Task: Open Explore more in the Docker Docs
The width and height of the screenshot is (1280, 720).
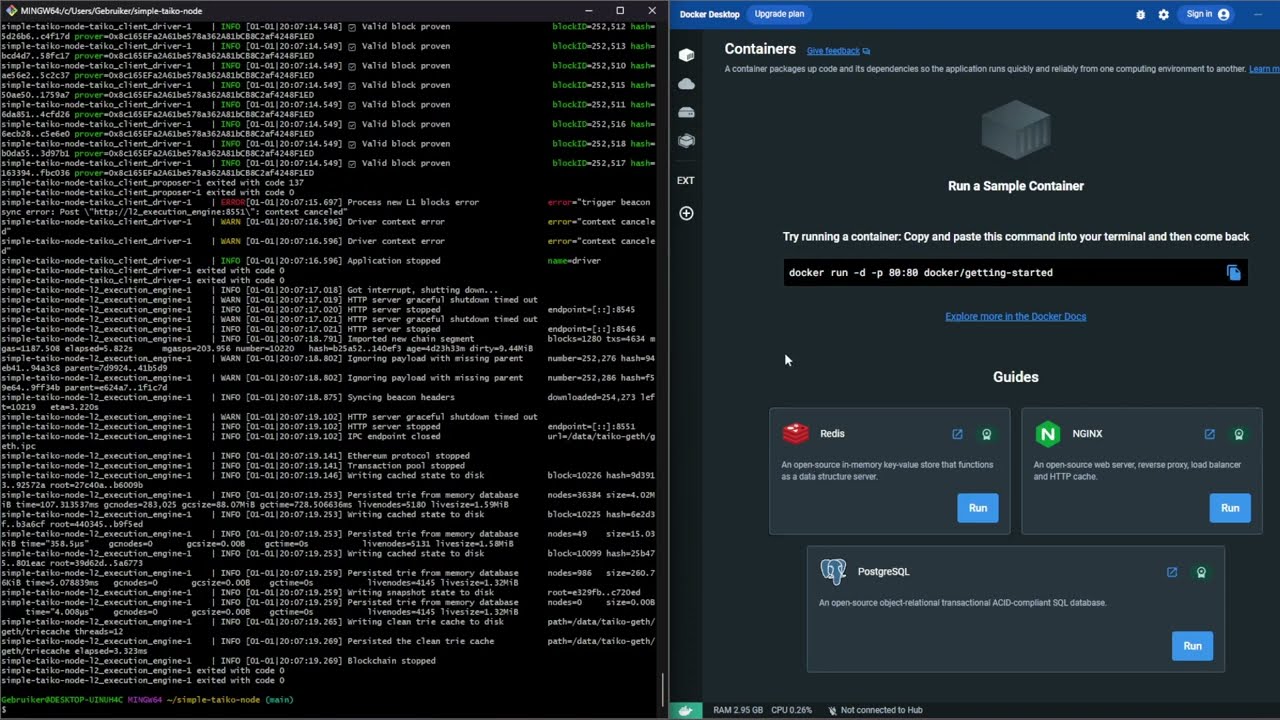Action: tap(1015, 316)
